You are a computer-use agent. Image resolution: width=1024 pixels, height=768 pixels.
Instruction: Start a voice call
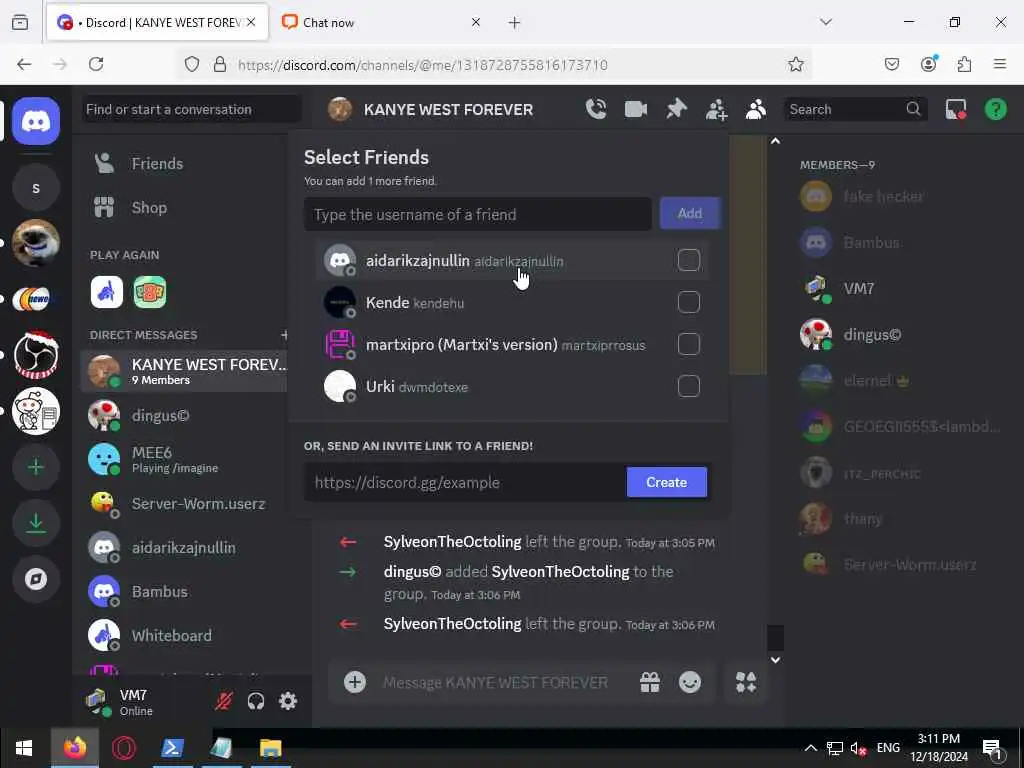click(596, 109)
